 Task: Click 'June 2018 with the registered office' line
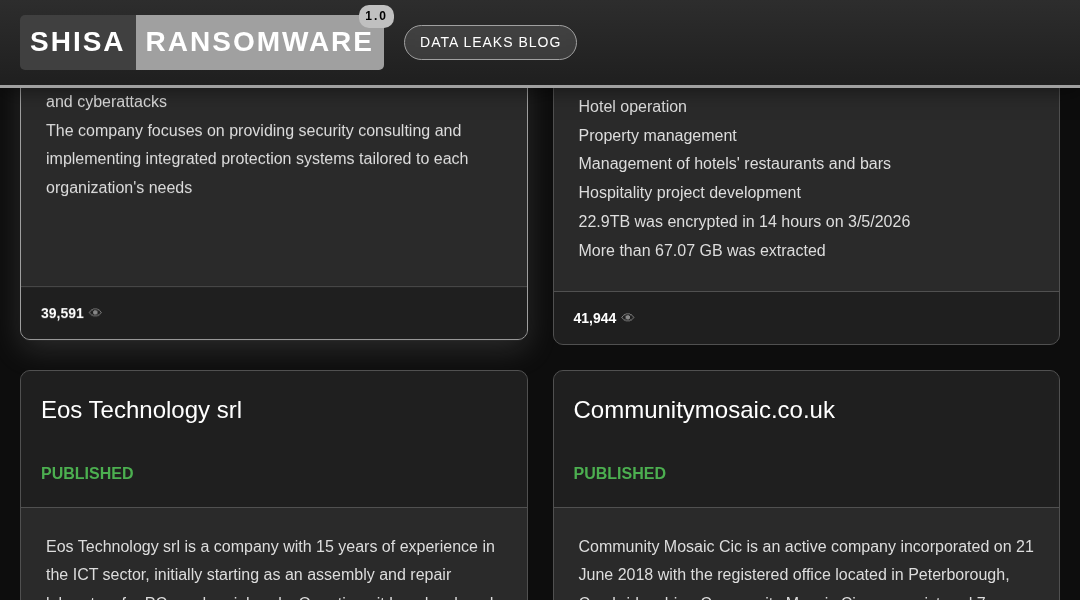click(793, 575)
